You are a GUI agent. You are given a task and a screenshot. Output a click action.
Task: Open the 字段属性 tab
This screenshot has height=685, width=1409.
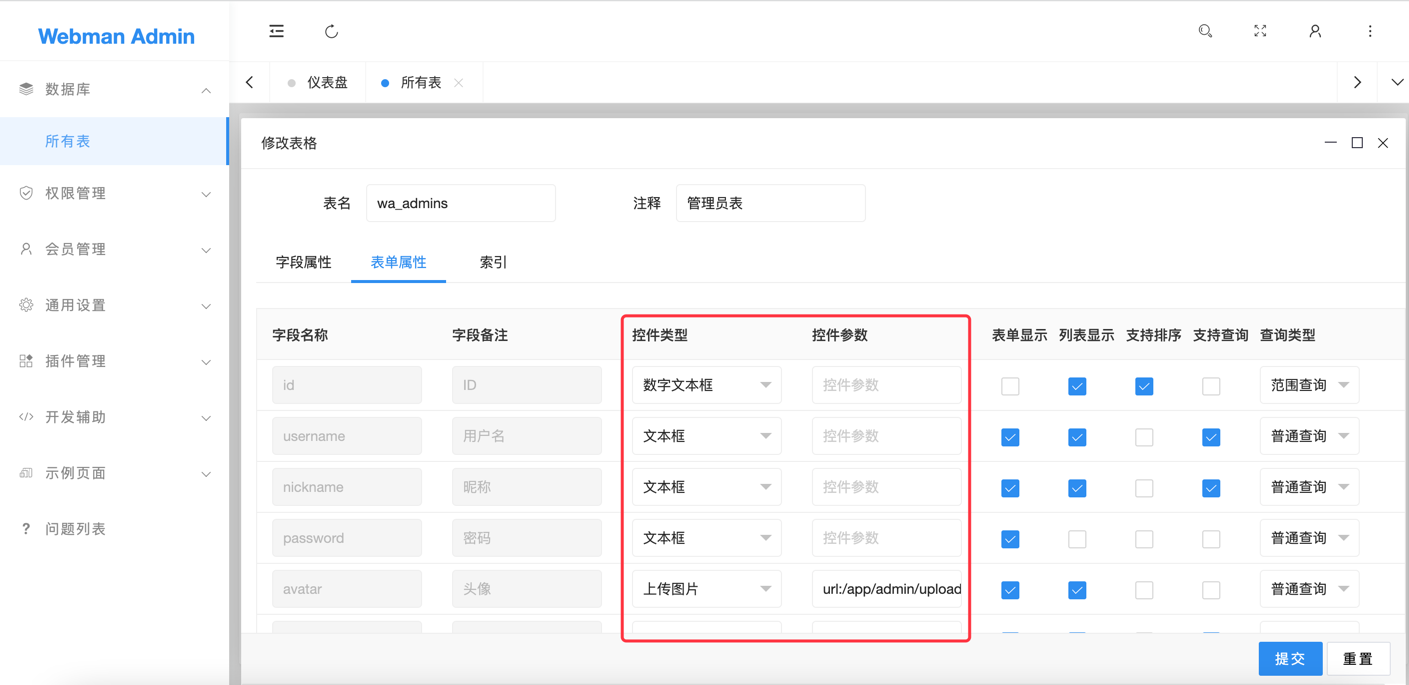click(303, 262)
